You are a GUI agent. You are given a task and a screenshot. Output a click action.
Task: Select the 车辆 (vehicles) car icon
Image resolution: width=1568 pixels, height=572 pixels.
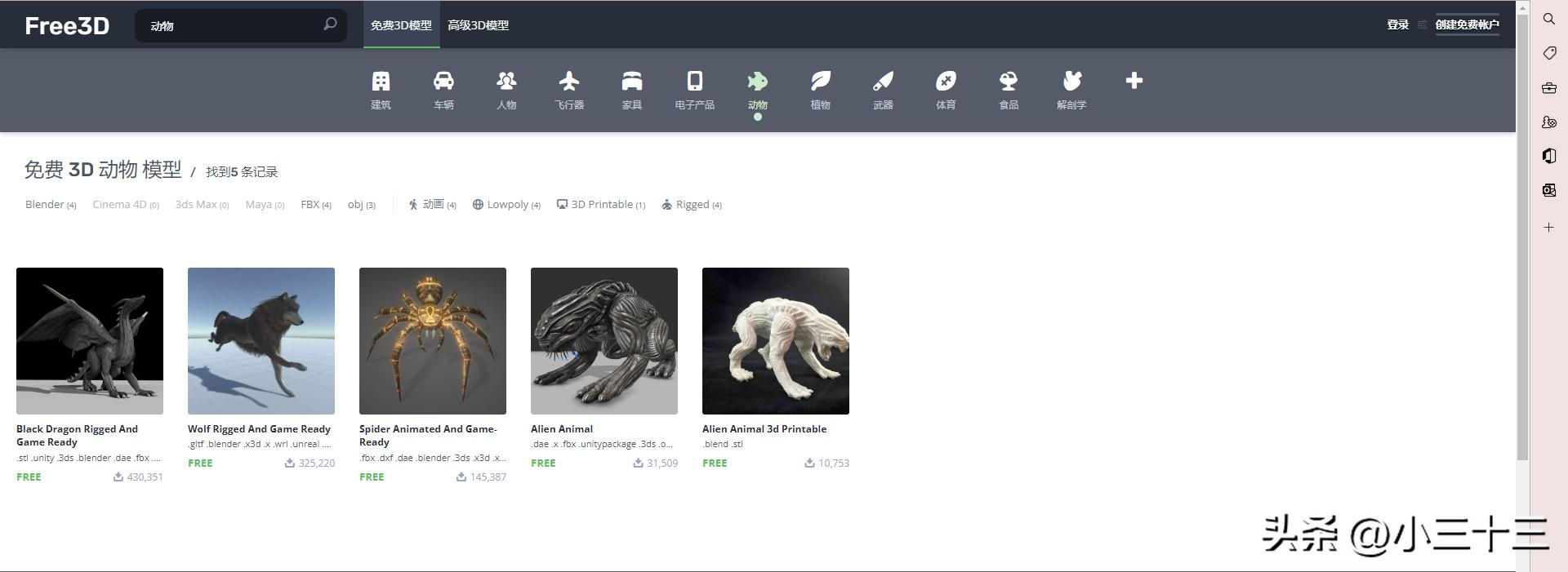[443, 82]
